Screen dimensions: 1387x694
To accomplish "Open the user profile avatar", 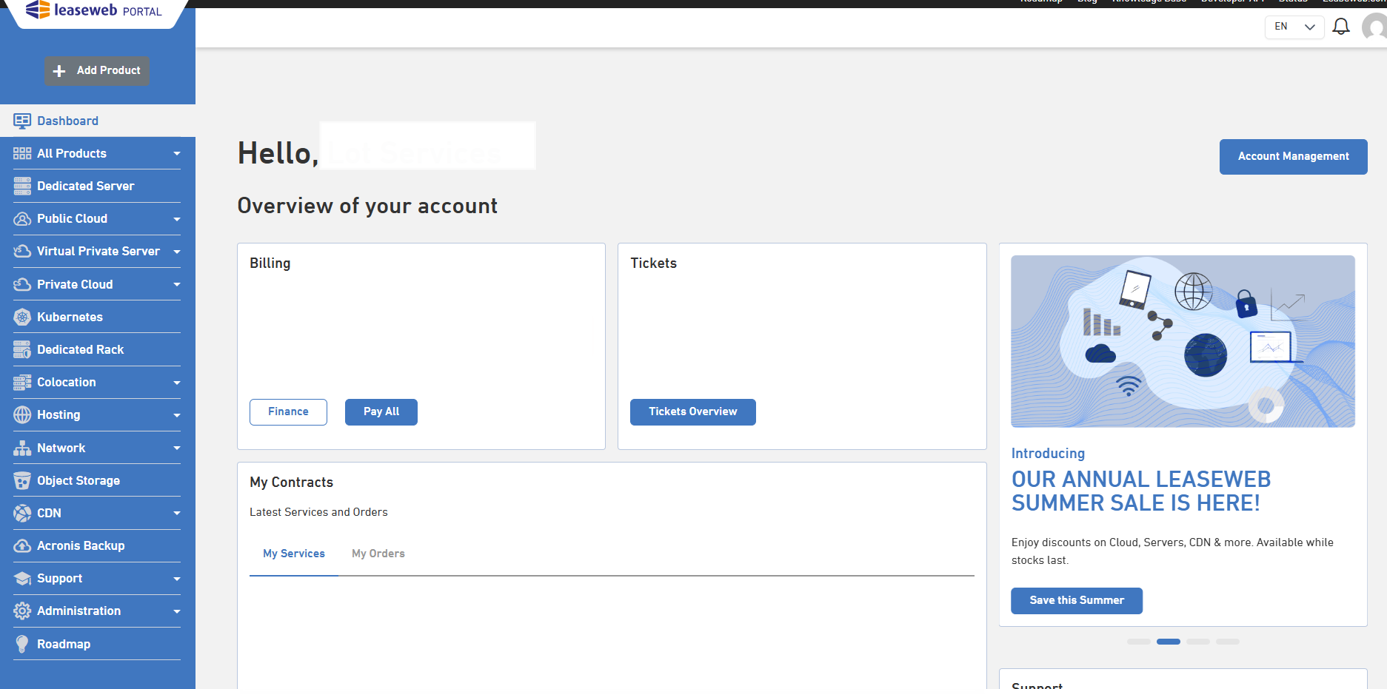I will (x=1375, y=28).
